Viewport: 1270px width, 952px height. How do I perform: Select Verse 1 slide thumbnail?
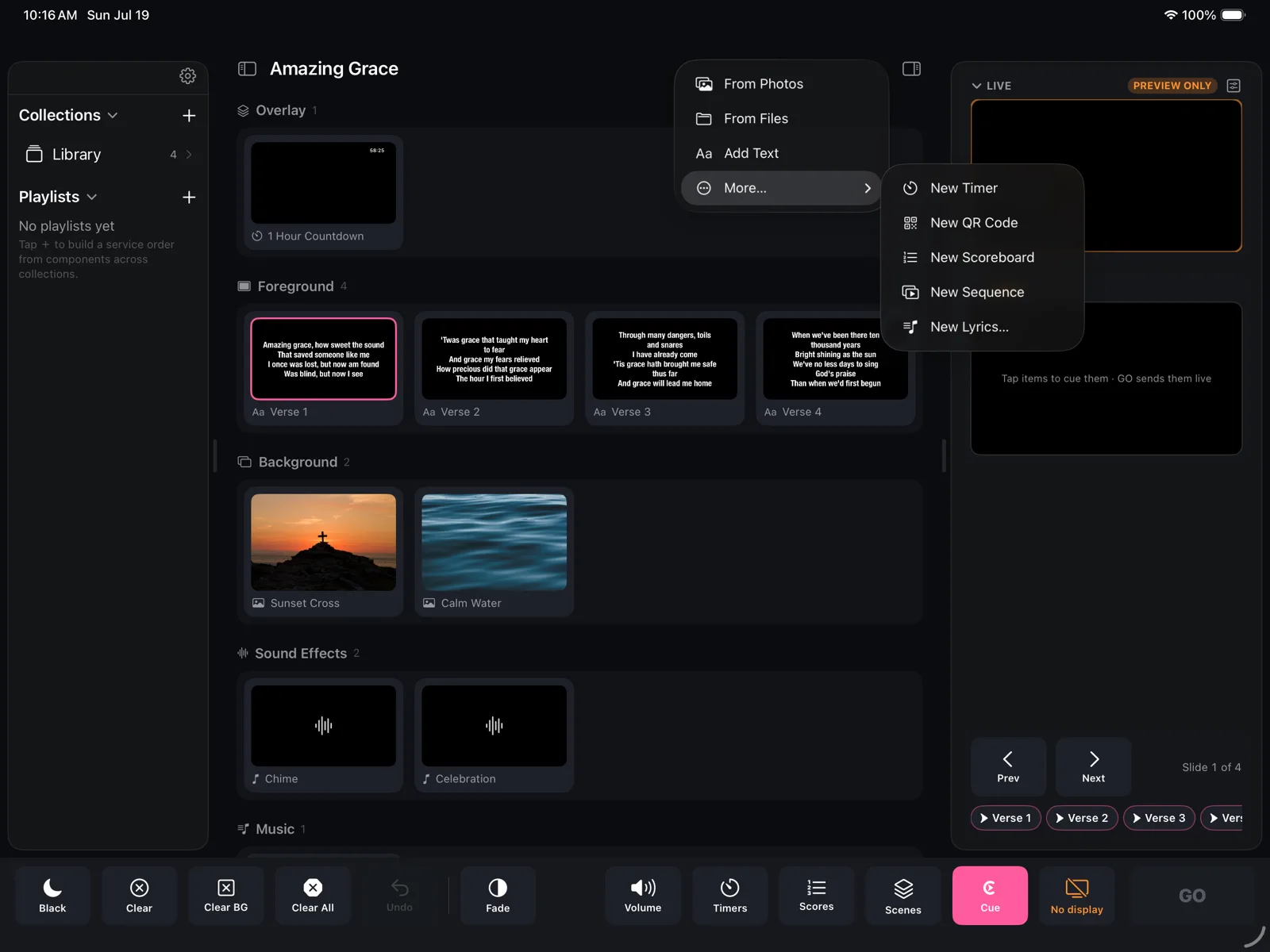(x=323, y=369)
